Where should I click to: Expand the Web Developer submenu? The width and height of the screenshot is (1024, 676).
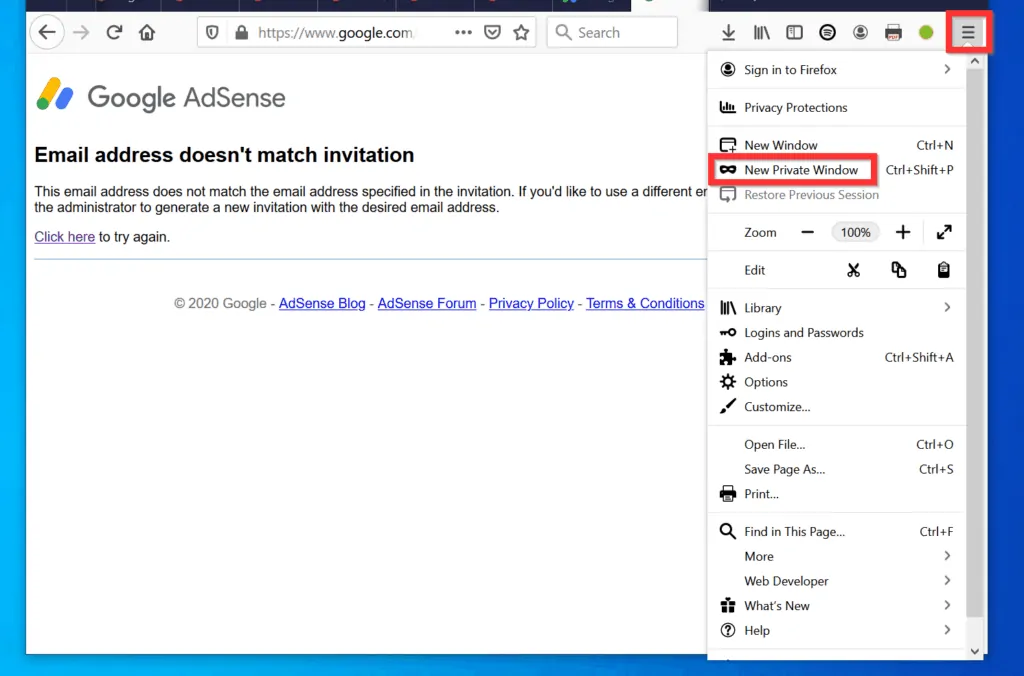pos(786,581)
